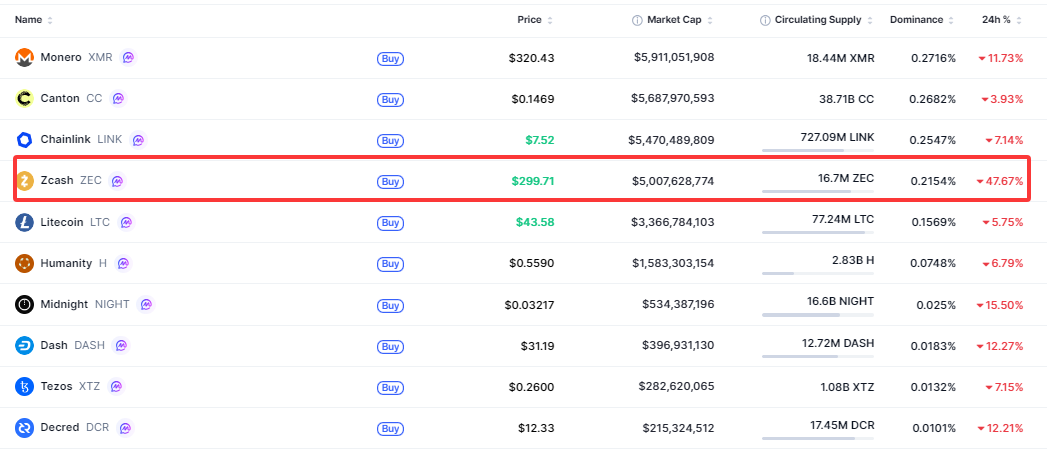The width and height of the screenshot is (1047, 451).
Task: Click the Zcash circulating supply progress bar
Action: [817, 191]
